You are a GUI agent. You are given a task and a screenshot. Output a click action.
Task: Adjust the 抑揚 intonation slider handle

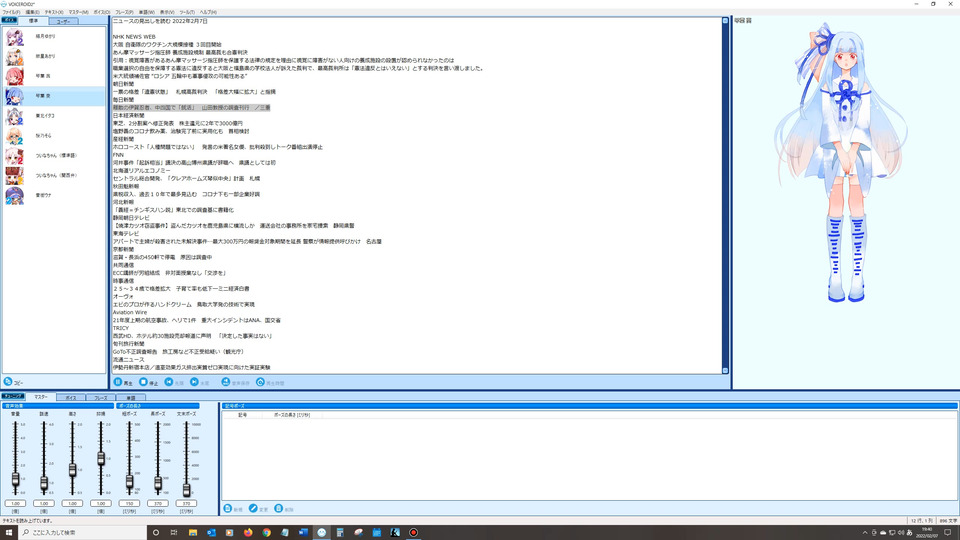[101, 458]
